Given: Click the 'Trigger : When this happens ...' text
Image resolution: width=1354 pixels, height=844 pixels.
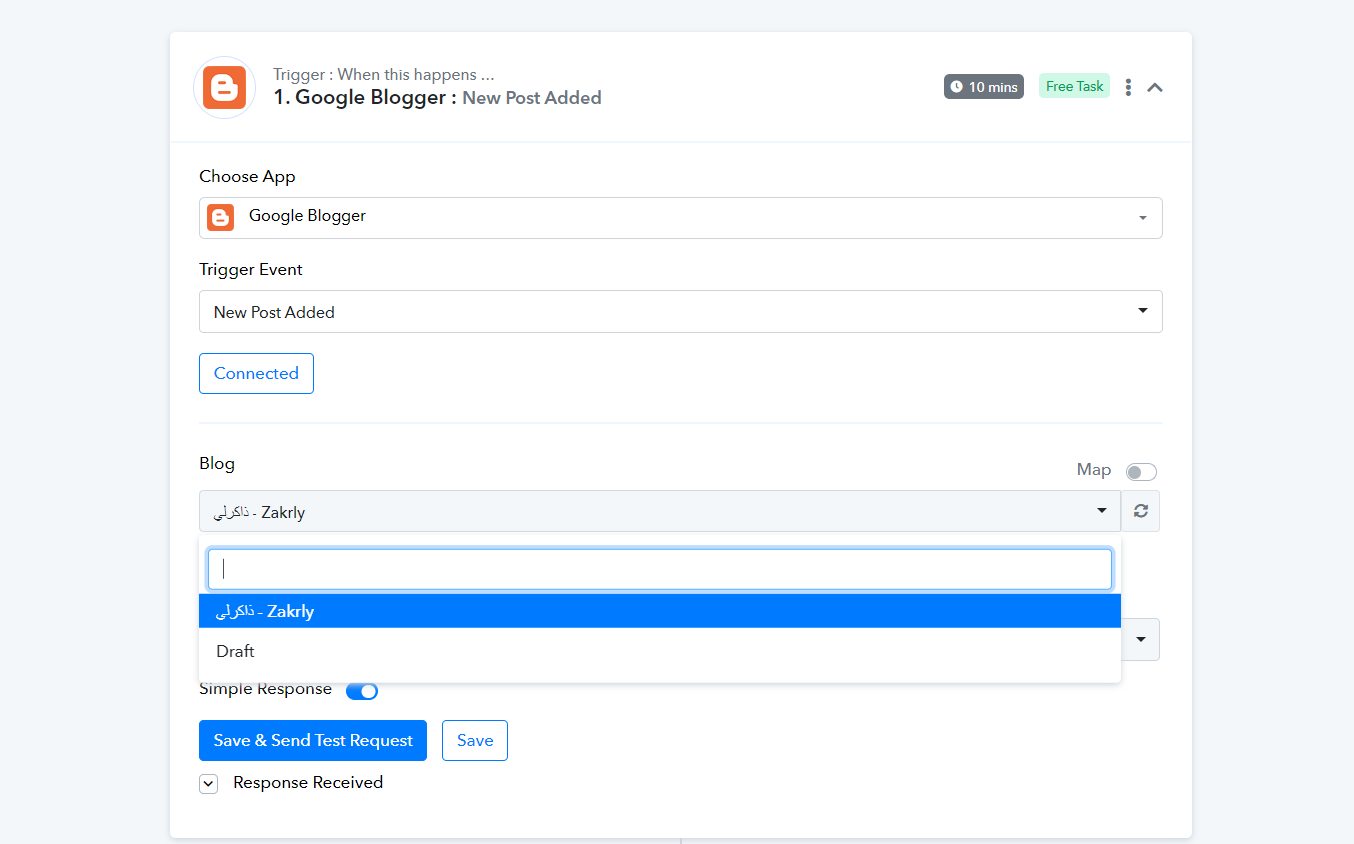Looking at the screenshot, I should [384, 75].
